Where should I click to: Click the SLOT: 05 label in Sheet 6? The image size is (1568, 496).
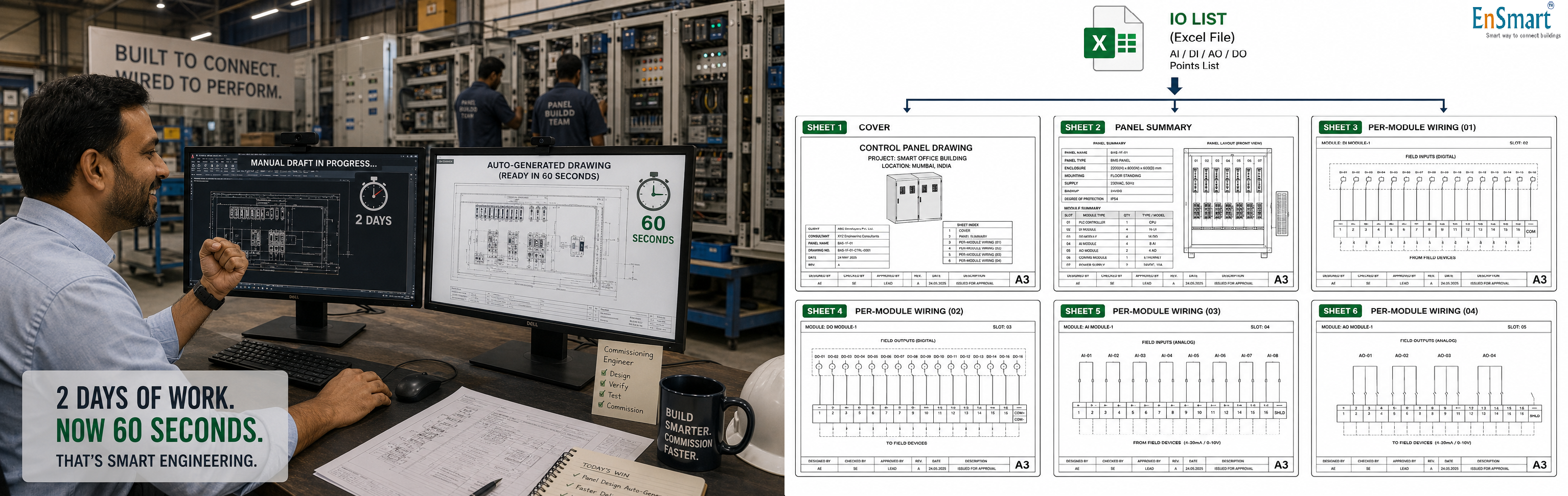(1517, 327)
